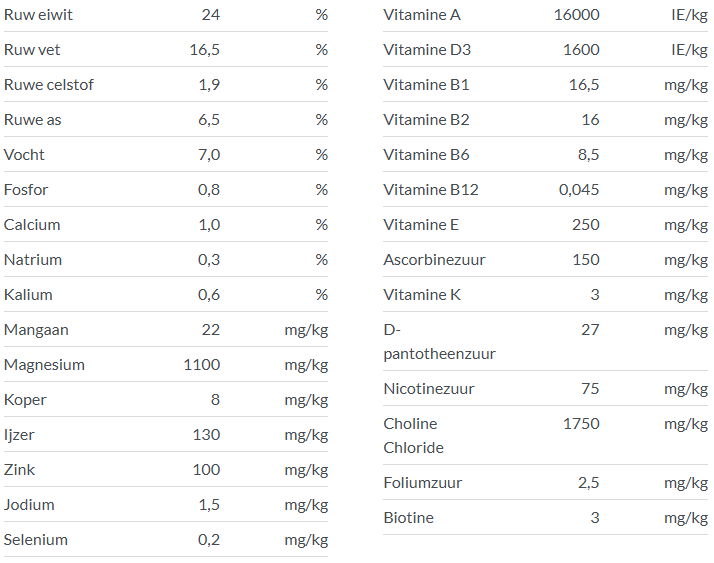Select the Ruw vet row label

[x=32, y=50]
